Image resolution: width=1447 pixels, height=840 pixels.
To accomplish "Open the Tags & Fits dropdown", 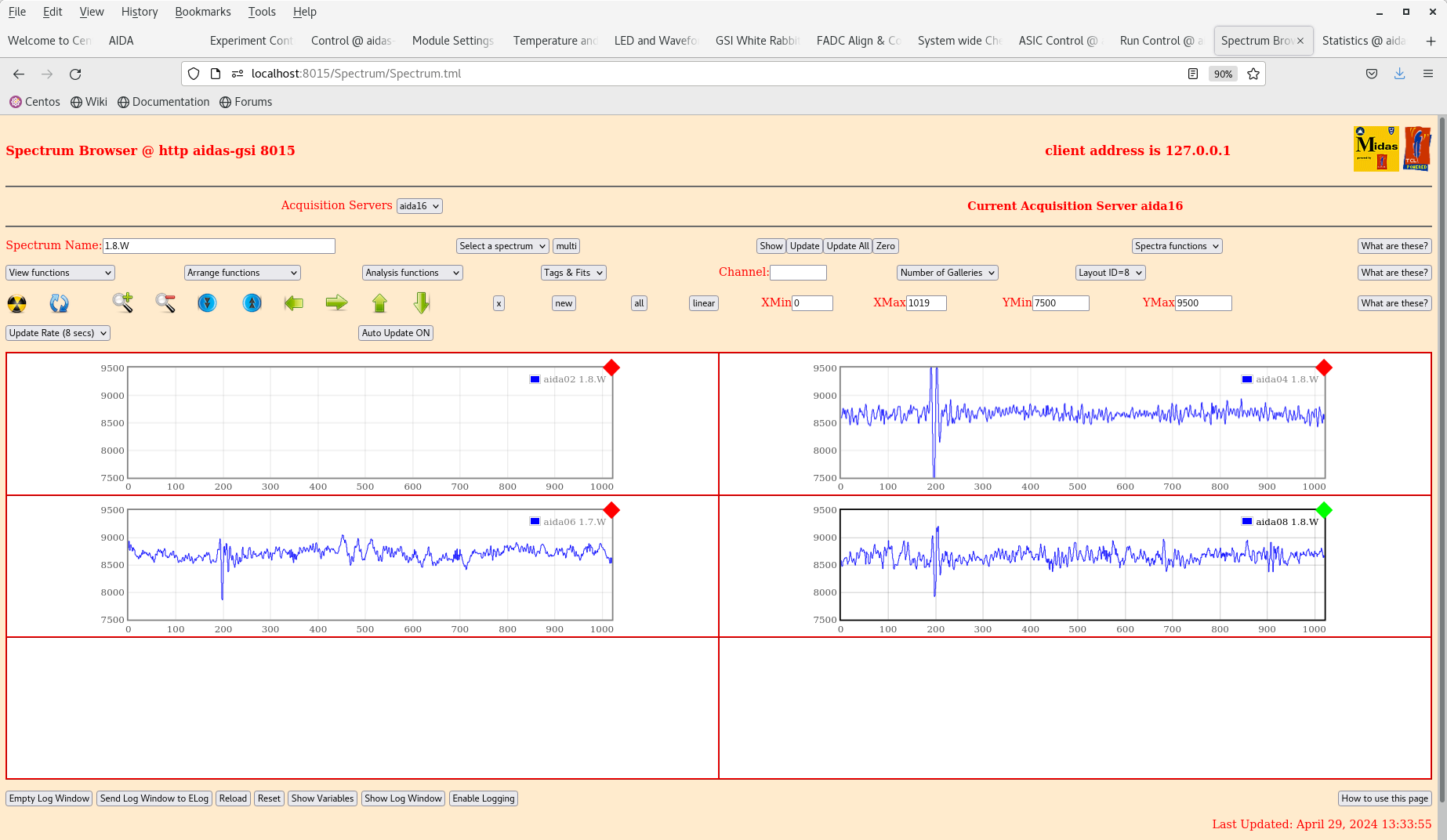I will pos(574,273).
